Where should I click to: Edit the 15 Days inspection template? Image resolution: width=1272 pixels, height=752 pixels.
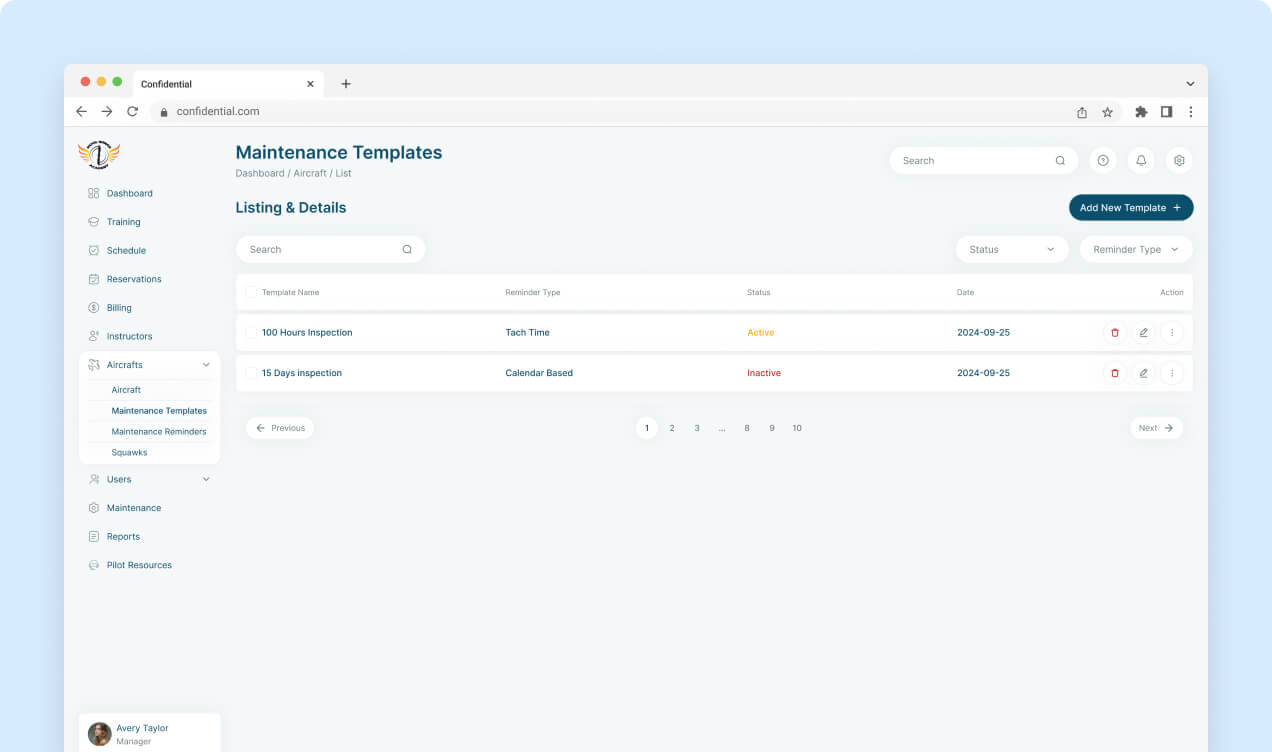coord(1144,373)
